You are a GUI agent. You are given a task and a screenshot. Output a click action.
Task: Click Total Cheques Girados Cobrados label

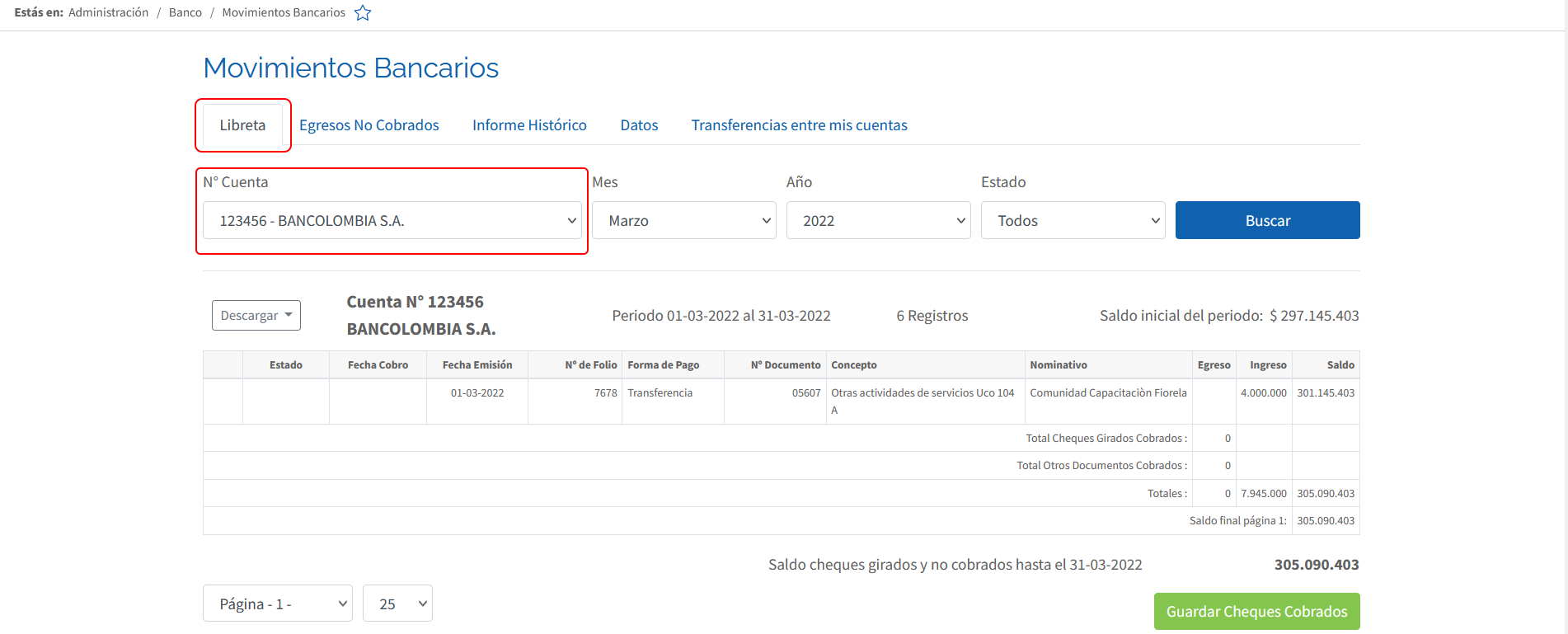click(1106, 439)
